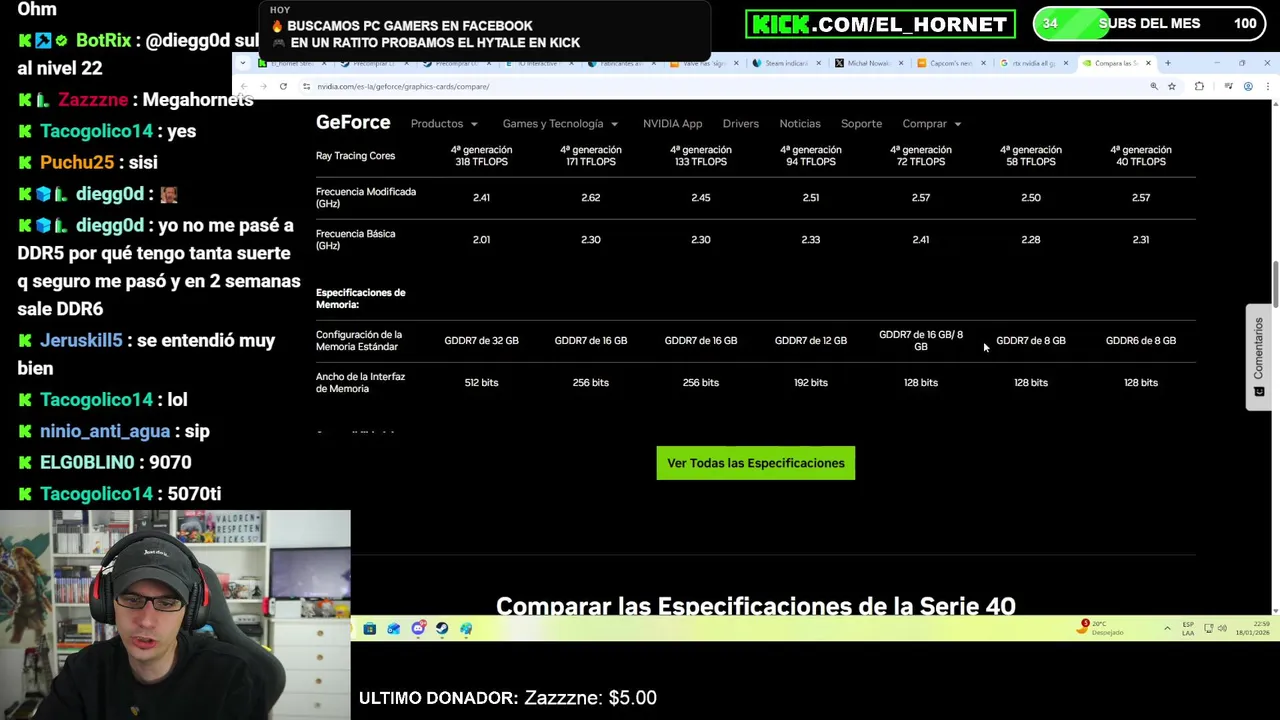
Task: Bookmark this page with the star icon
Action: [1172, 86]
